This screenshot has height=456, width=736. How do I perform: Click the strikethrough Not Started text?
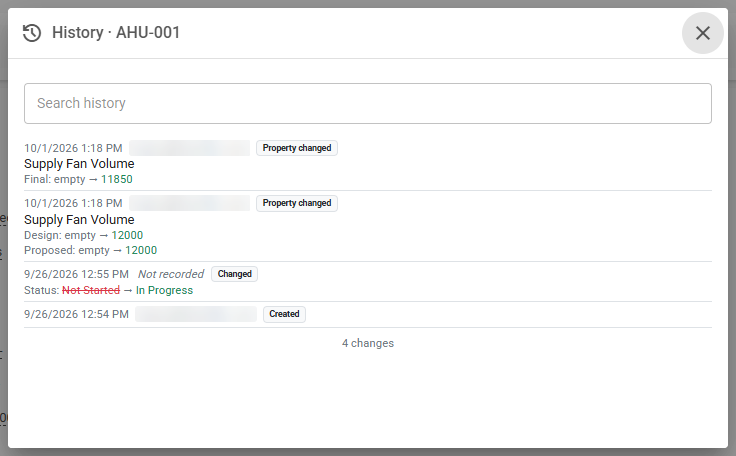click(x=91, y=290)
